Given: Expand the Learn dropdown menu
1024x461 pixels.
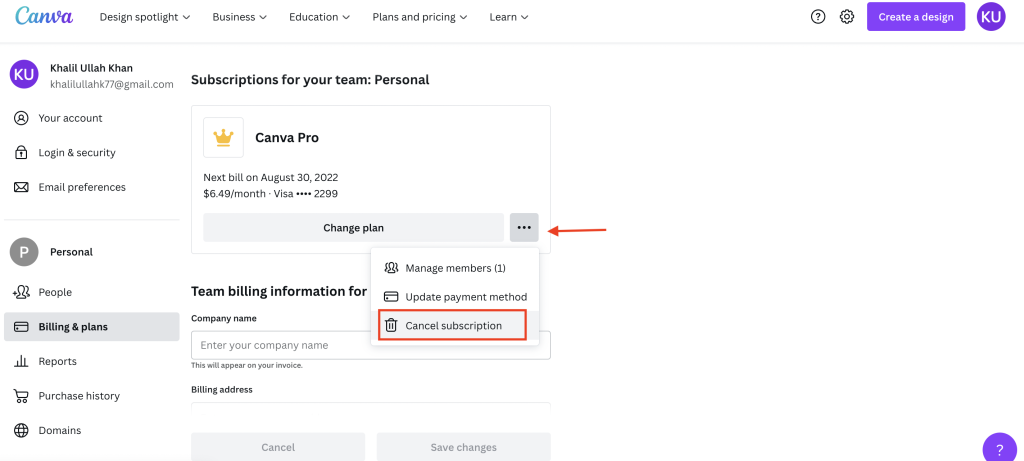Looking at the screenshot, I should 509,17.
